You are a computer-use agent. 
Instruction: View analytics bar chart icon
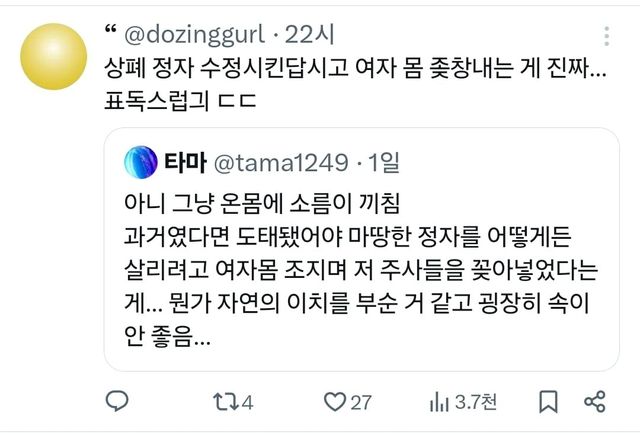[439, 402]
